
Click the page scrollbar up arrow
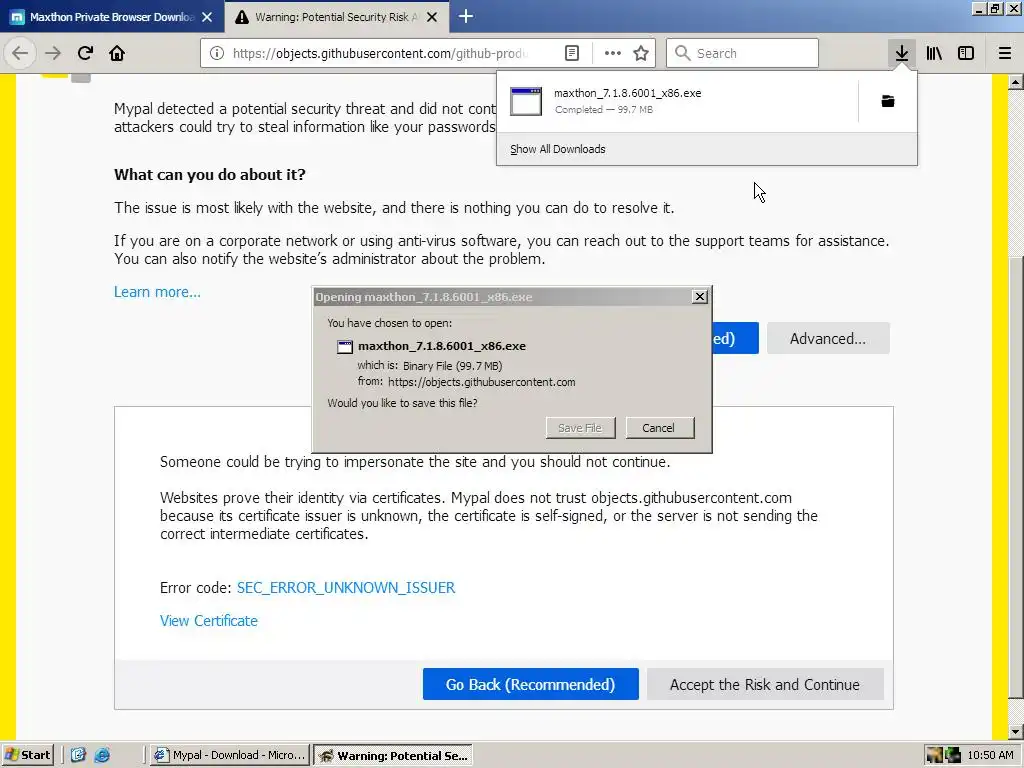[1015, 82]
